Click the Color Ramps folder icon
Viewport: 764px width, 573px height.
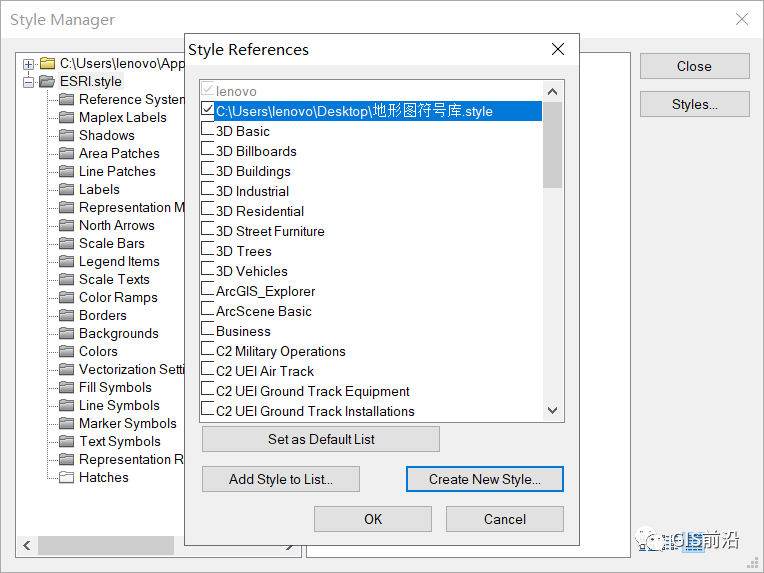point(67,297)
